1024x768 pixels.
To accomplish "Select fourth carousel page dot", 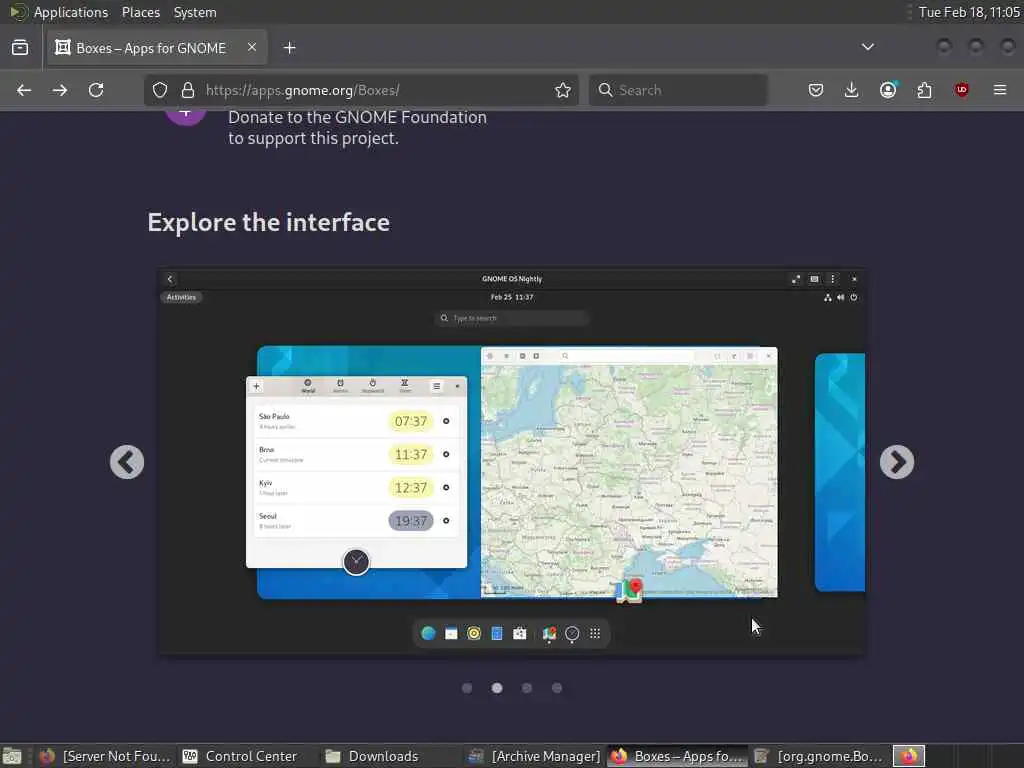I will pyautogui.click(x=557, y=688).
